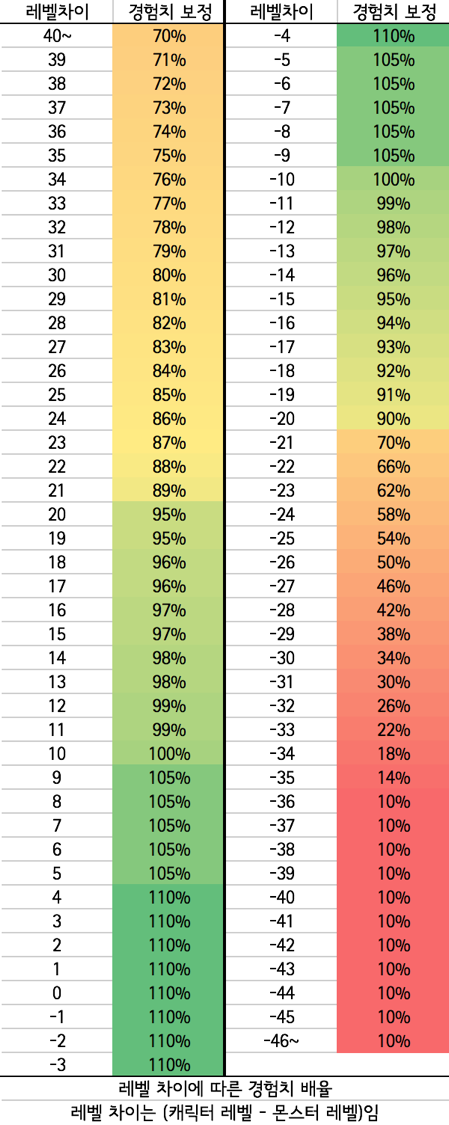This screenshot has height=1125, width=449.
Task: Click the 100% cell beside -10
Action: tap(395, 179)
